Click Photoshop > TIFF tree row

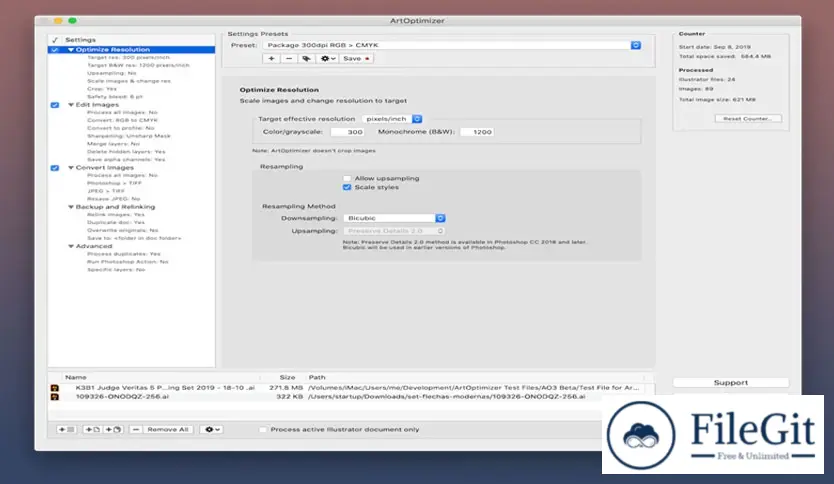[114, 183]
